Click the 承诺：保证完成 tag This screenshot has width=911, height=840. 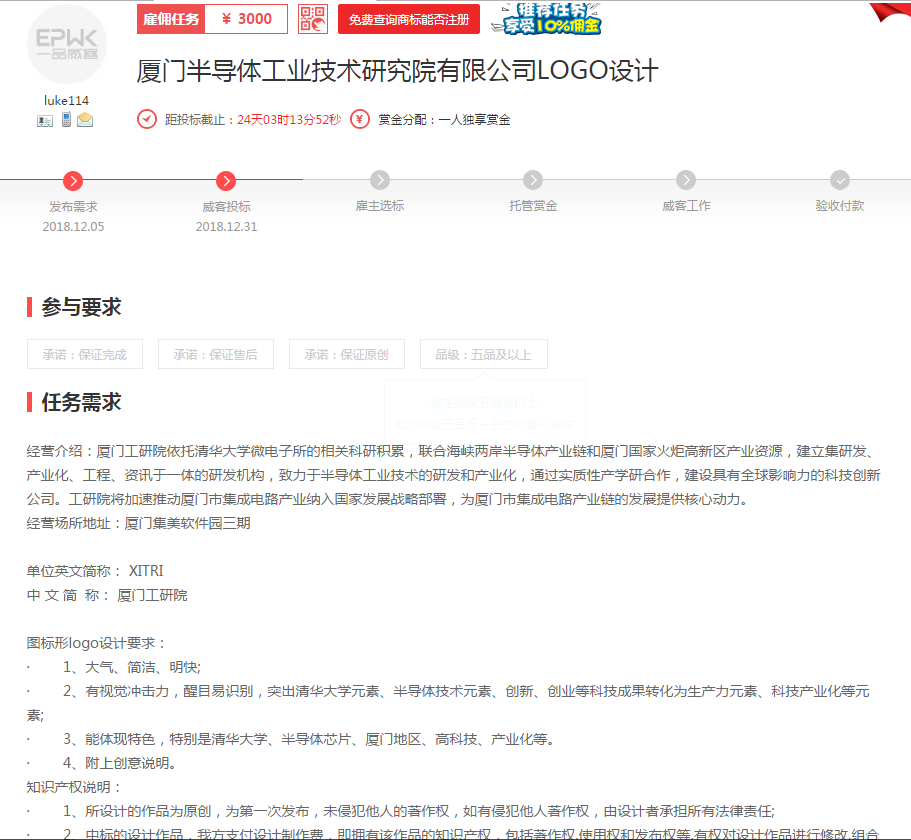[85, 354]
